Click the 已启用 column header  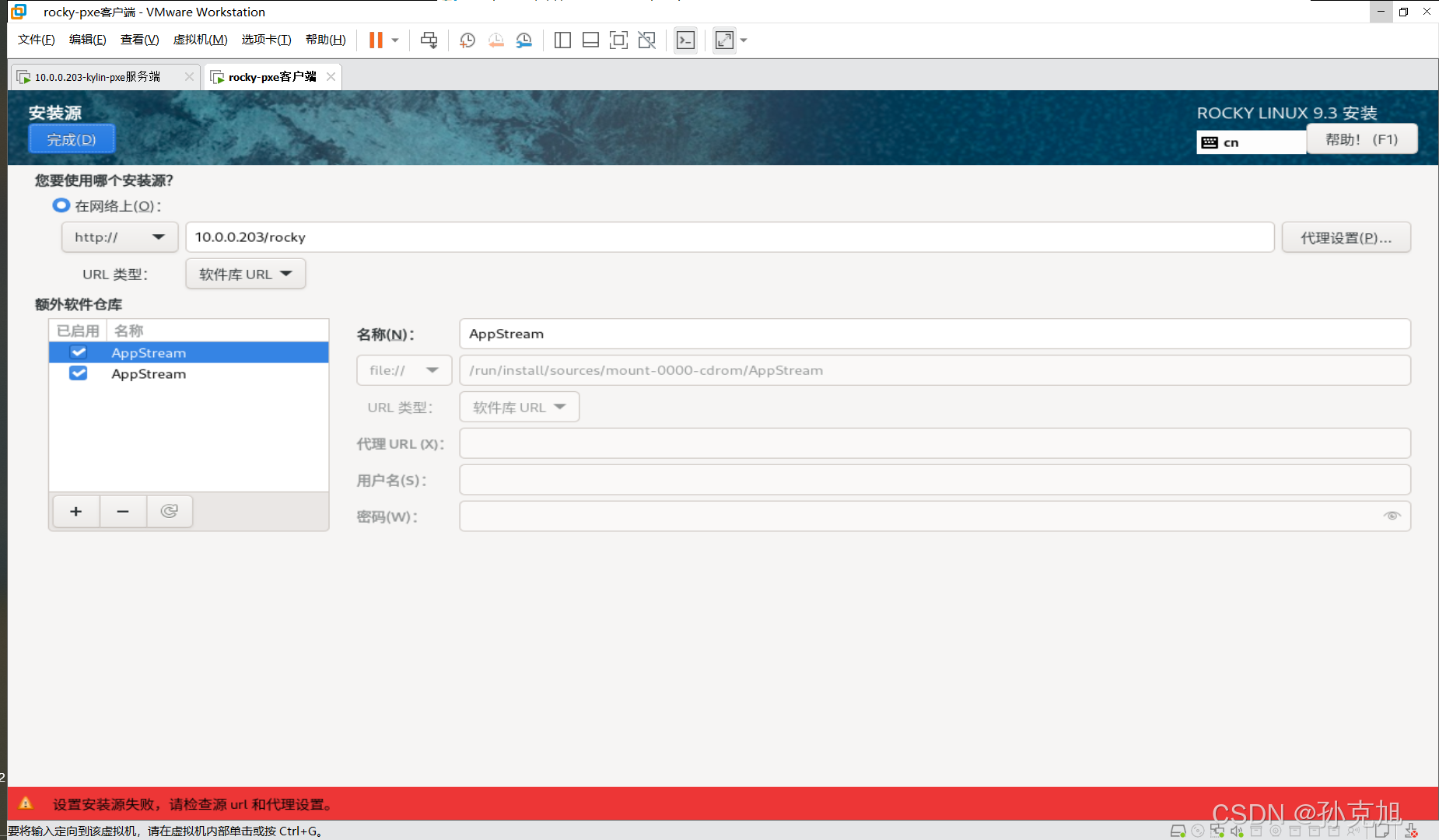coord(78,331)
